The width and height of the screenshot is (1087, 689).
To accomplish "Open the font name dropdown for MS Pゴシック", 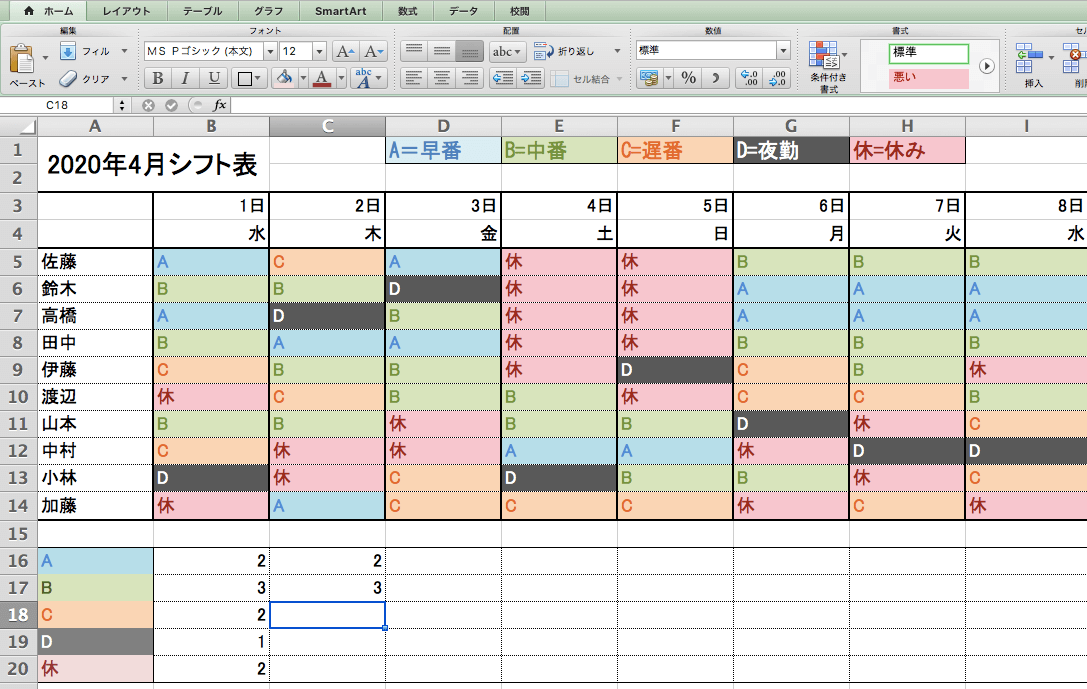I will 270,51.
